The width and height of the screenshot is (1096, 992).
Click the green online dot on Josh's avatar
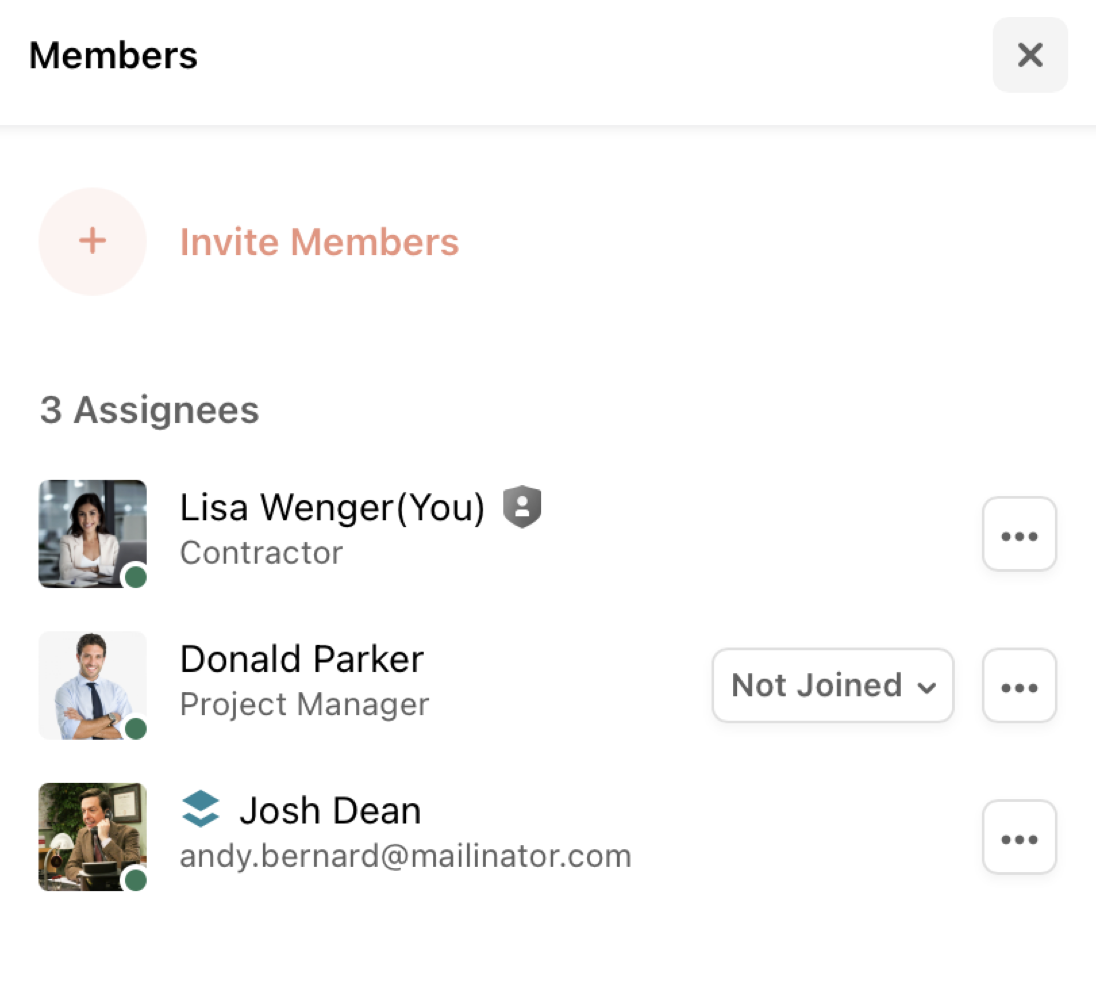click(136, 880)
